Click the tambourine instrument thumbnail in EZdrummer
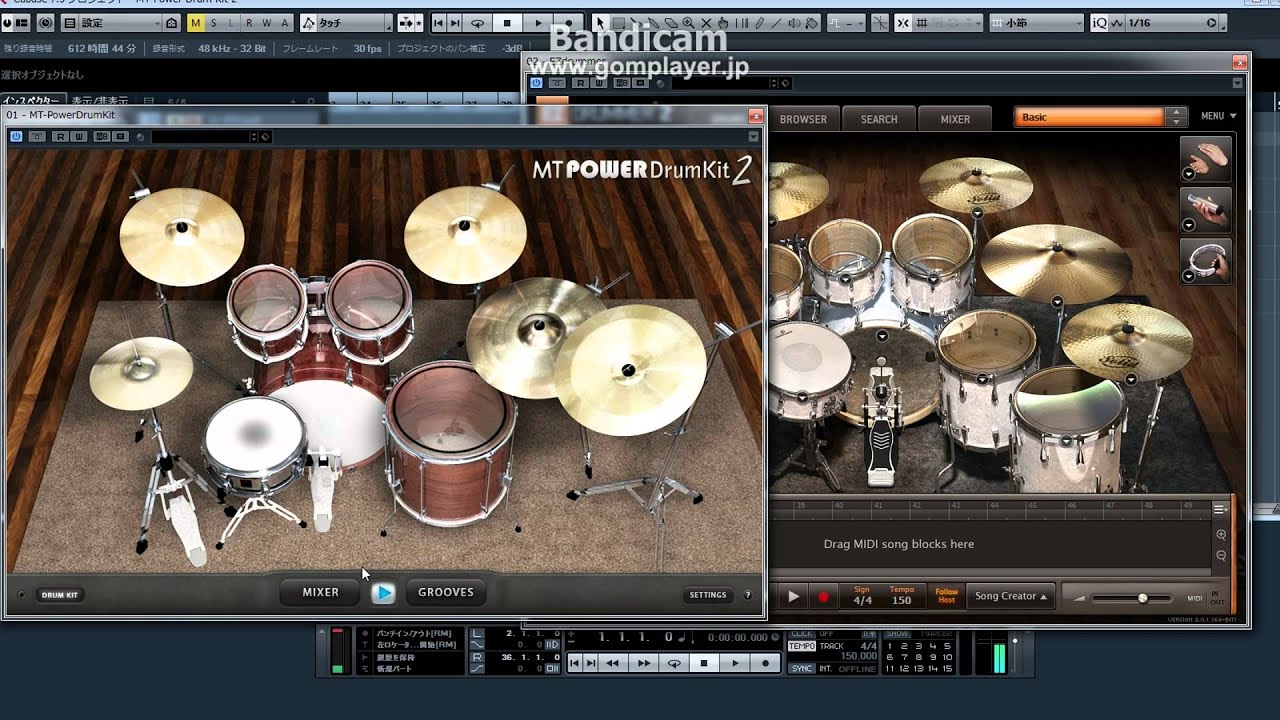Viewport: 1280px width, 720px height. click(1204, 260)
